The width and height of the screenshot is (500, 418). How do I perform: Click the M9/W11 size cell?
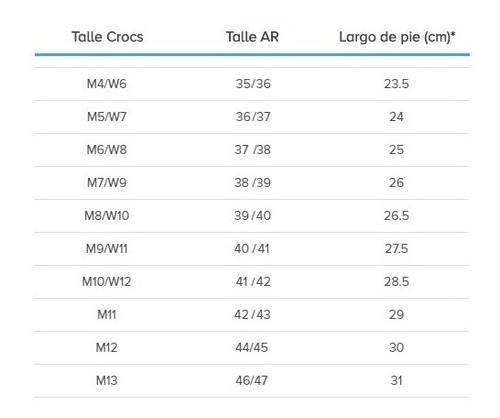tap(107, 249)
